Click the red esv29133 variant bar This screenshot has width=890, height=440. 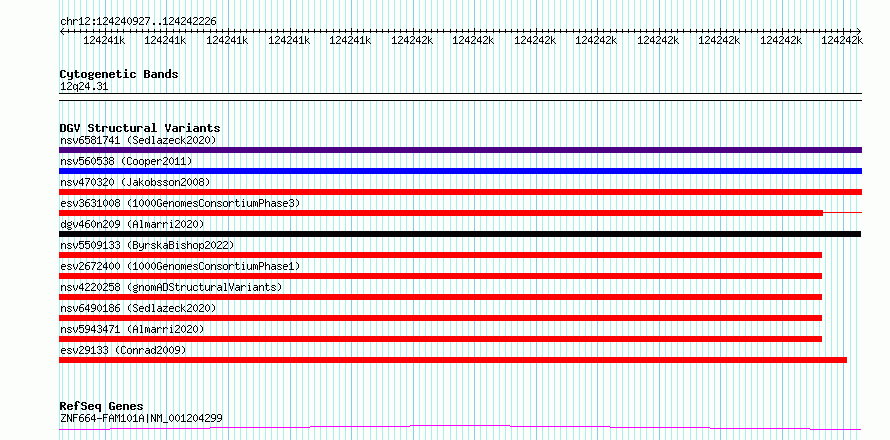point(453,360)
